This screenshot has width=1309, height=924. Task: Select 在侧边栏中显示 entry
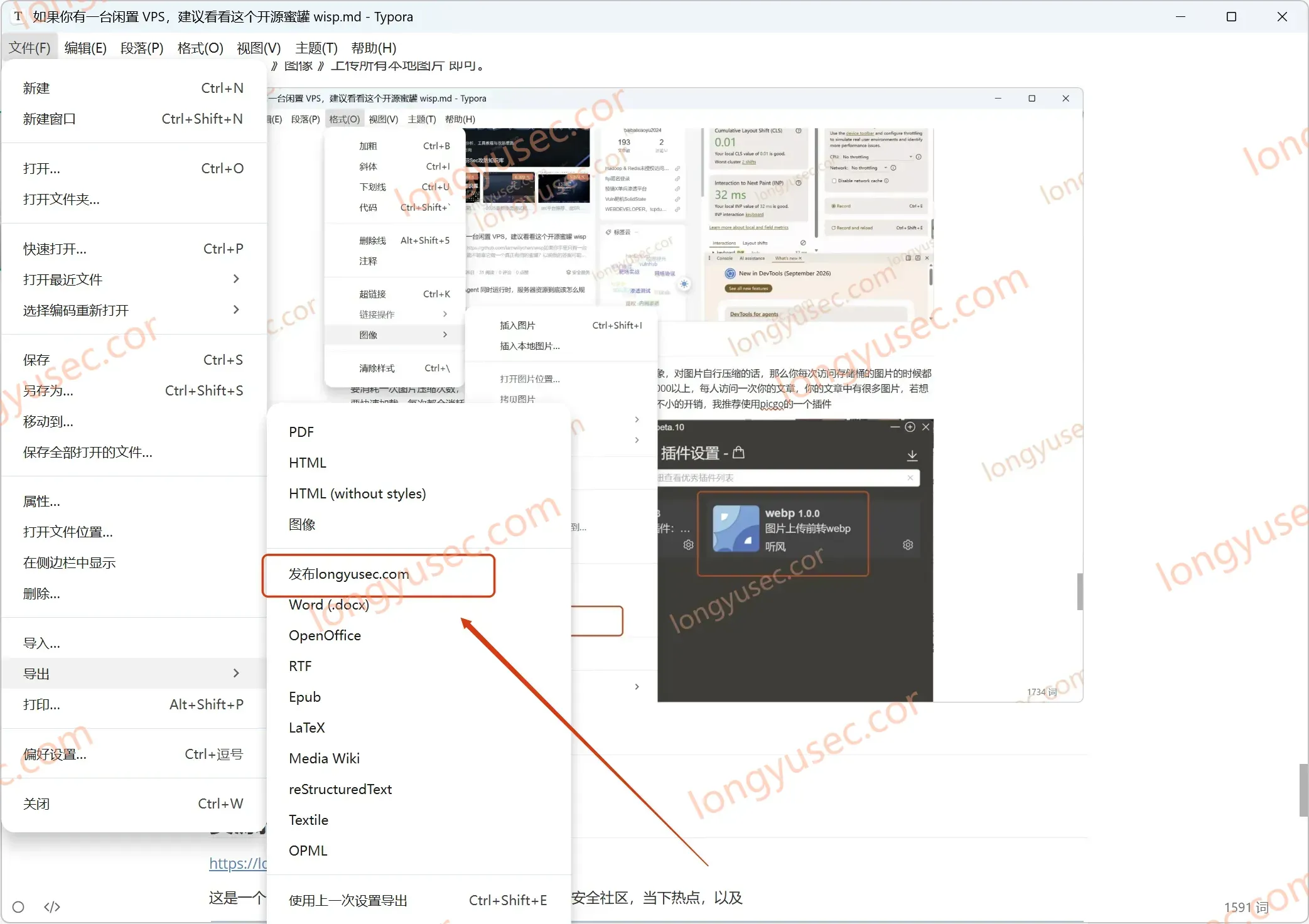click(133, 562)
